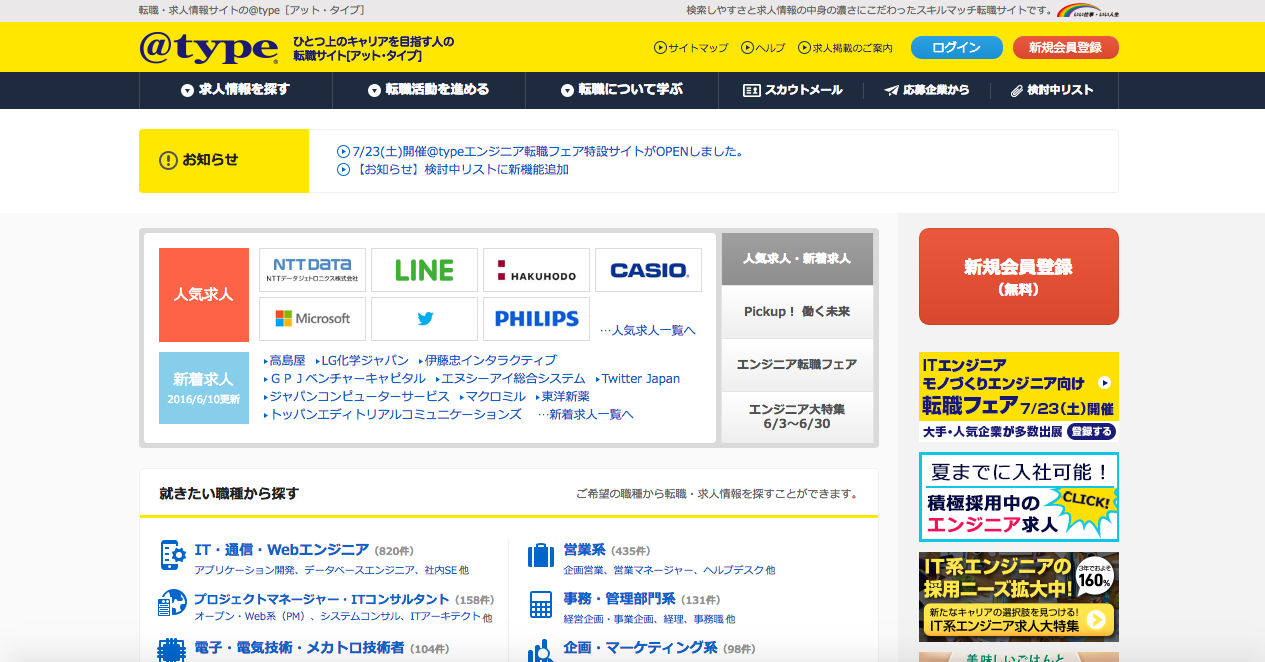
Task: Switch to エンジニア転職フェア tab
Action: 797,365
